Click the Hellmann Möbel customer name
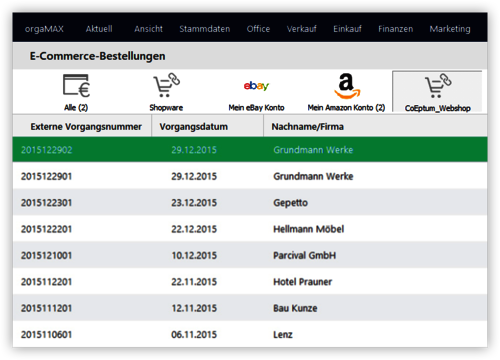 pos(308,229)
